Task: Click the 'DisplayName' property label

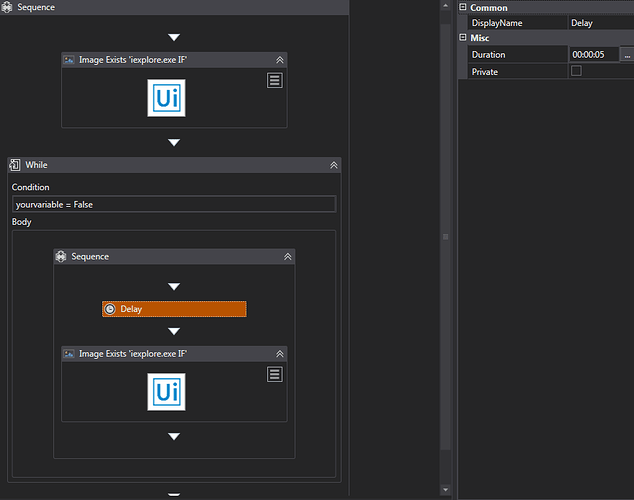Action: point(497,23)
